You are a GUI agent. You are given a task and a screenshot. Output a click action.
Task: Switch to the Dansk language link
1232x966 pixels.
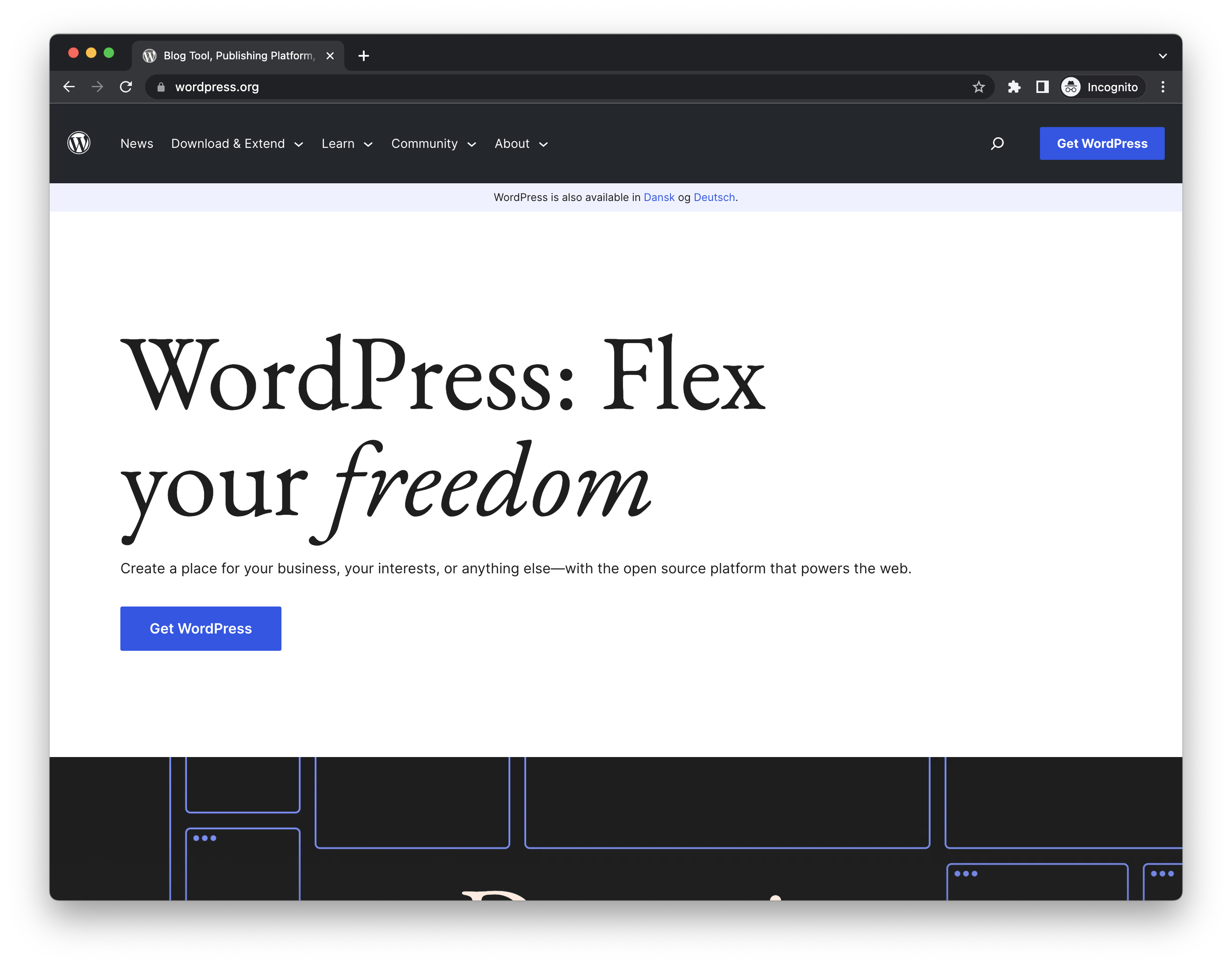658,197
